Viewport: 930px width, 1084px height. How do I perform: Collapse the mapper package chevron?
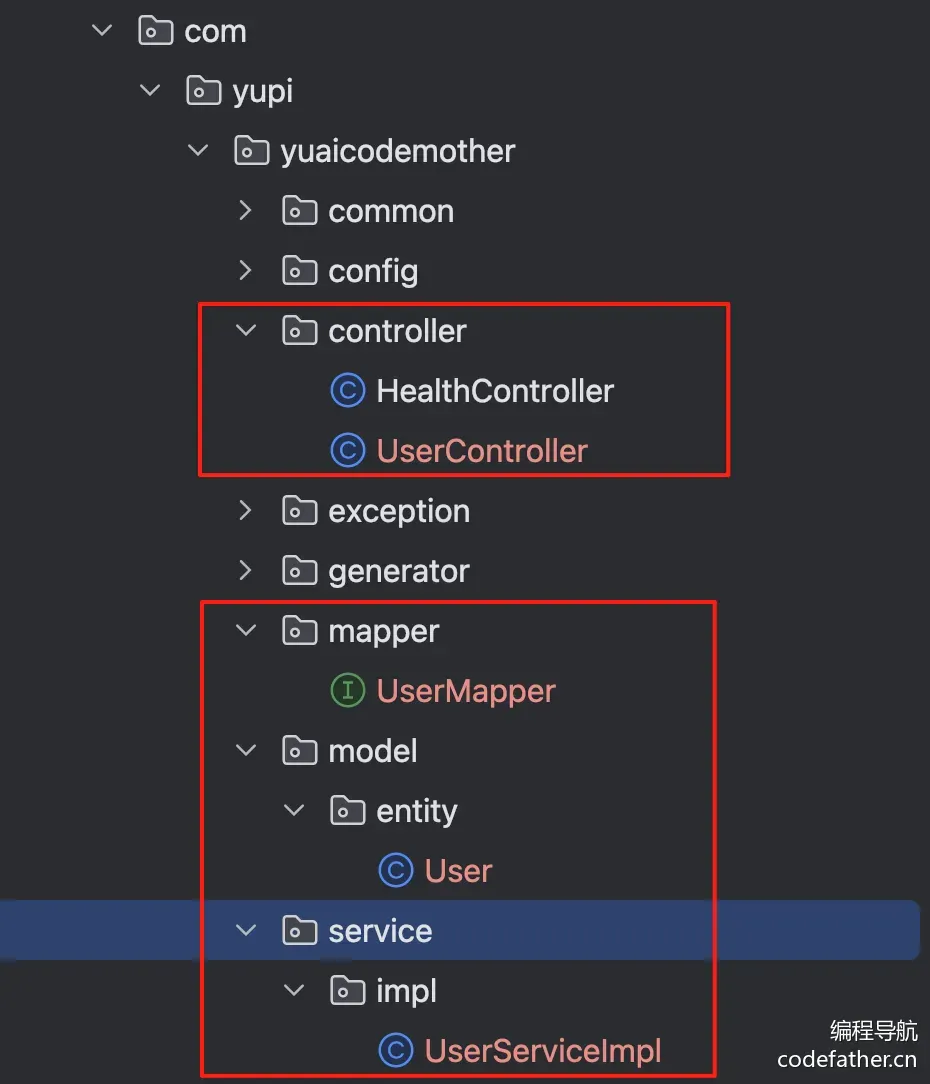click(x=245, y=630)
